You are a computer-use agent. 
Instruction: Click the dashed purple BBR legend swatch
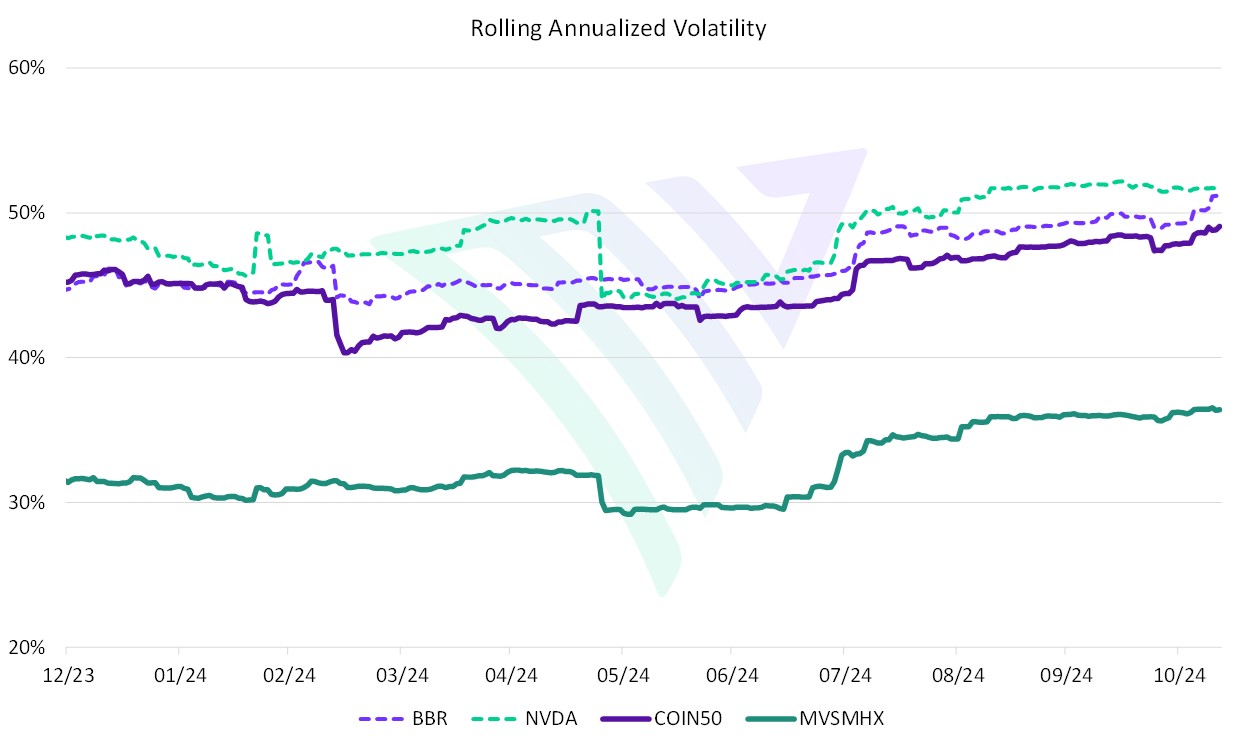(378, 718)
